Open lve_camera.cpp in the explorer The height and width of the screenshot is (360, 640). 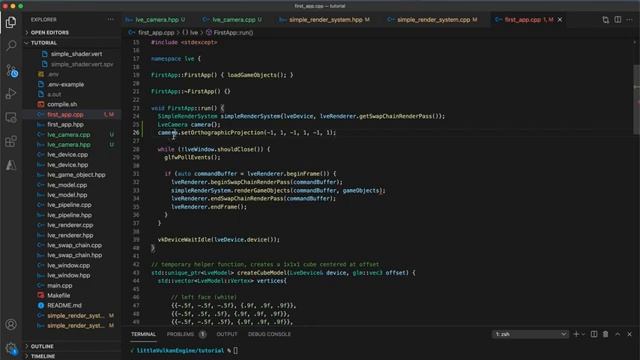tap(69, 135)
